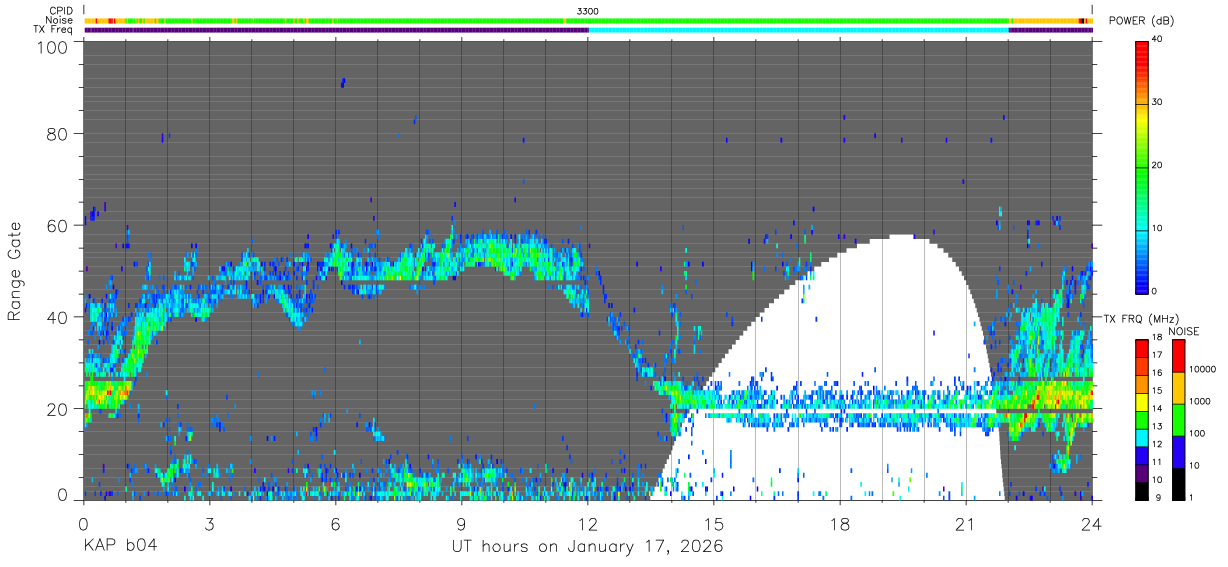Click hour tick label 12
Viewport: 1228px width, 567px height.
pyautogui.click(x=588, y=523)
